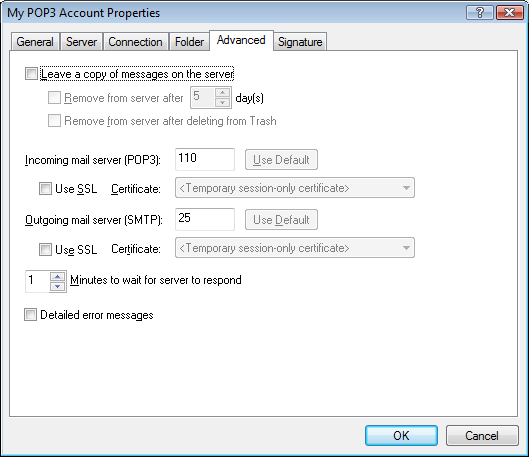Increase remove-after days spinner up arrow
529x457 pixels.
pyautogui.click(x=222, y=92)
